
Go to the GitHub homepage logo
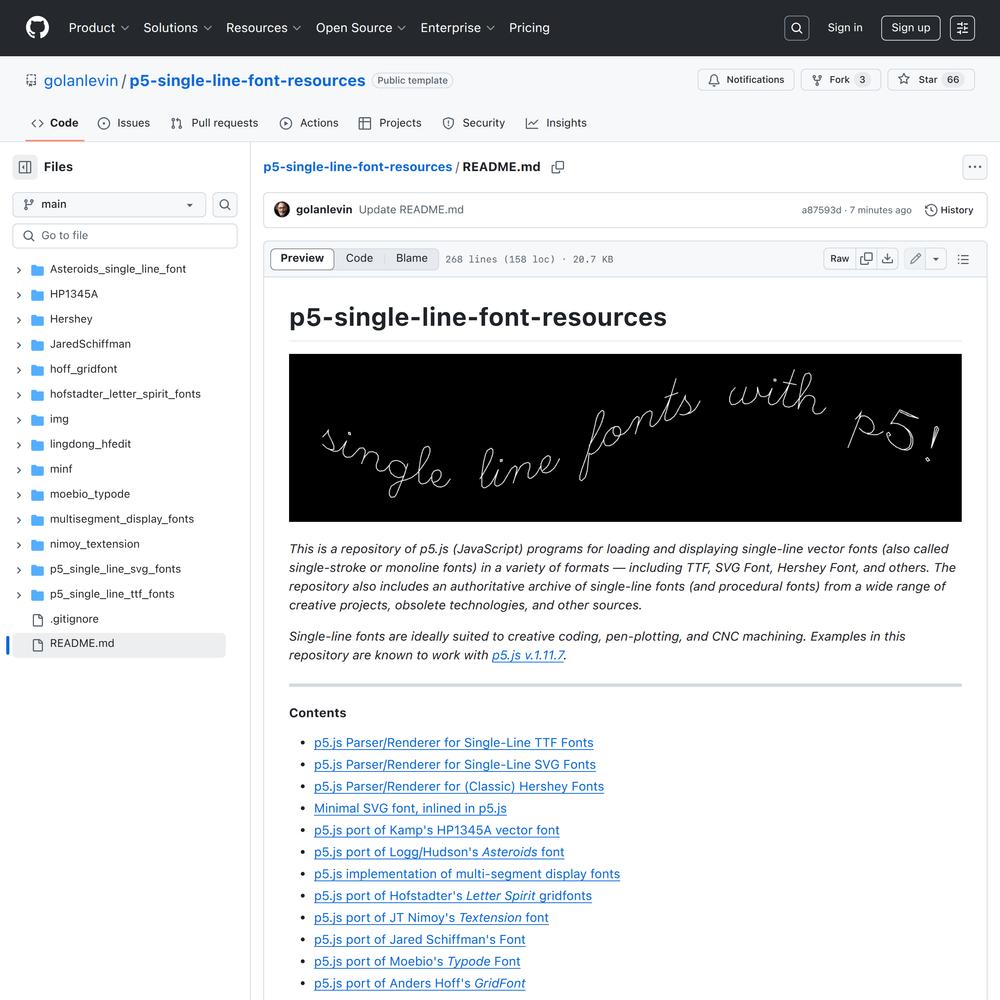pos(37,28)
